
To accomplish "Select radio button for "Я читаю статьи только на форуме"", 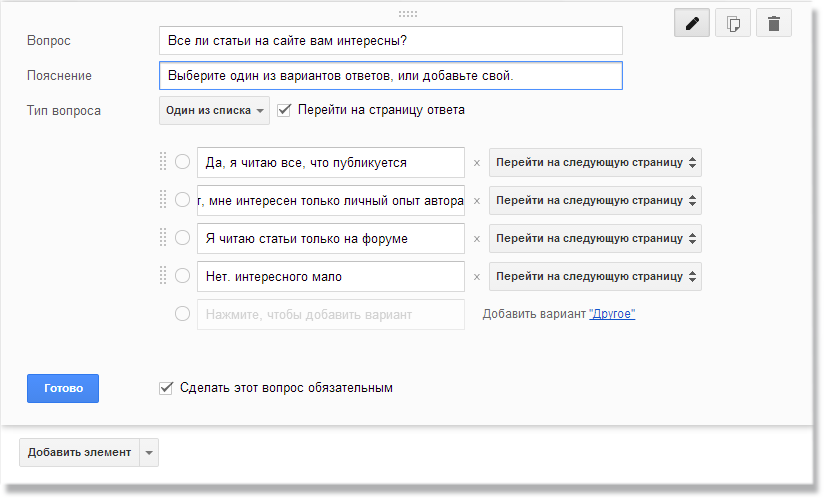I will point(182,238).
